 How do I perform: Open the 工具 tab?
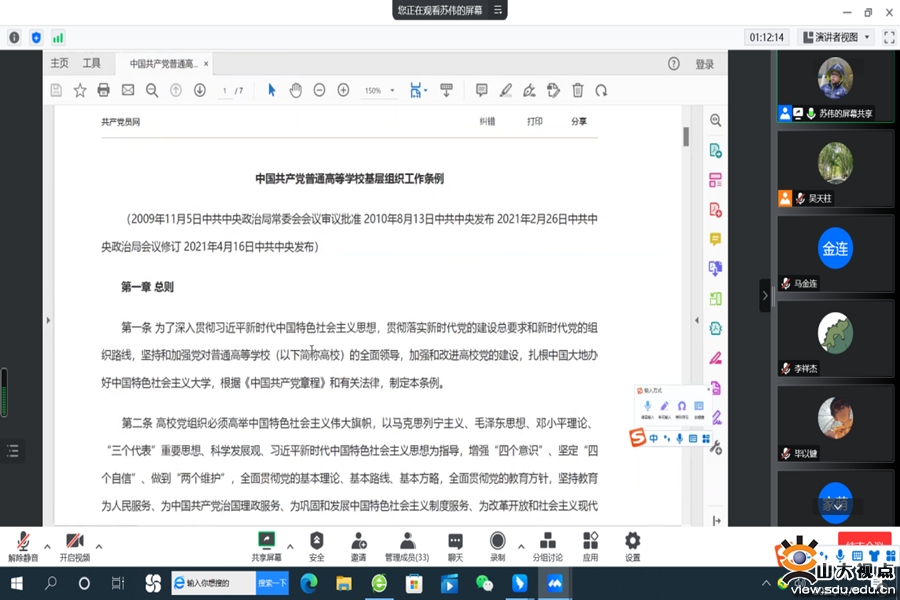(x=91, y=64)
